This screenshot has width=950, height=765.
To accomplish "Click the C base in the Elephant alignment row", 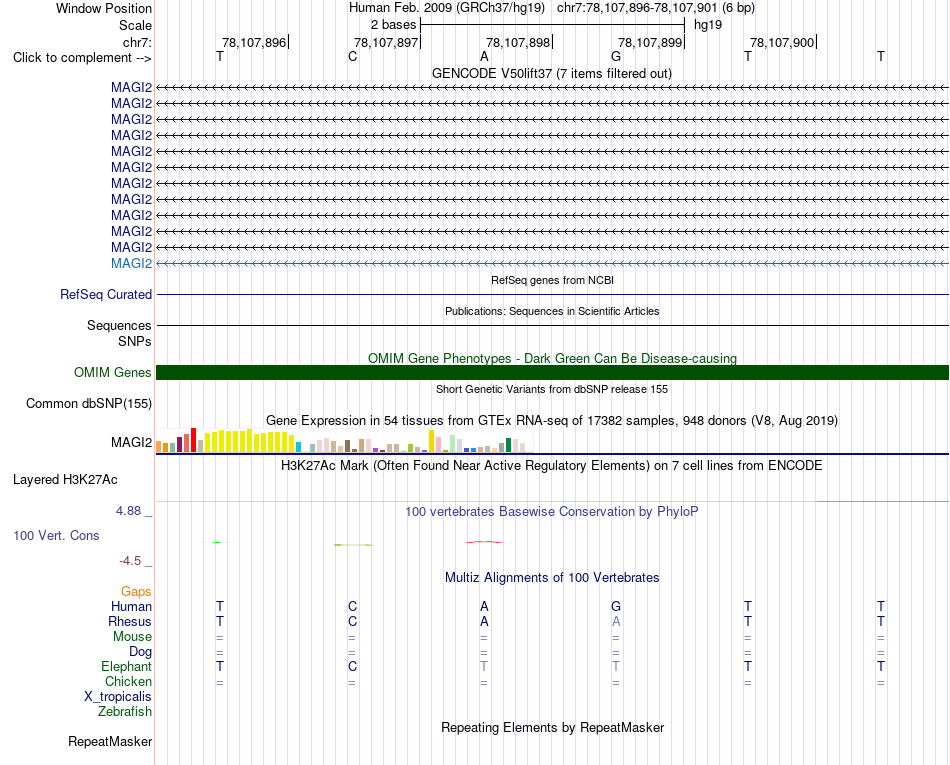I will [353, 666].
